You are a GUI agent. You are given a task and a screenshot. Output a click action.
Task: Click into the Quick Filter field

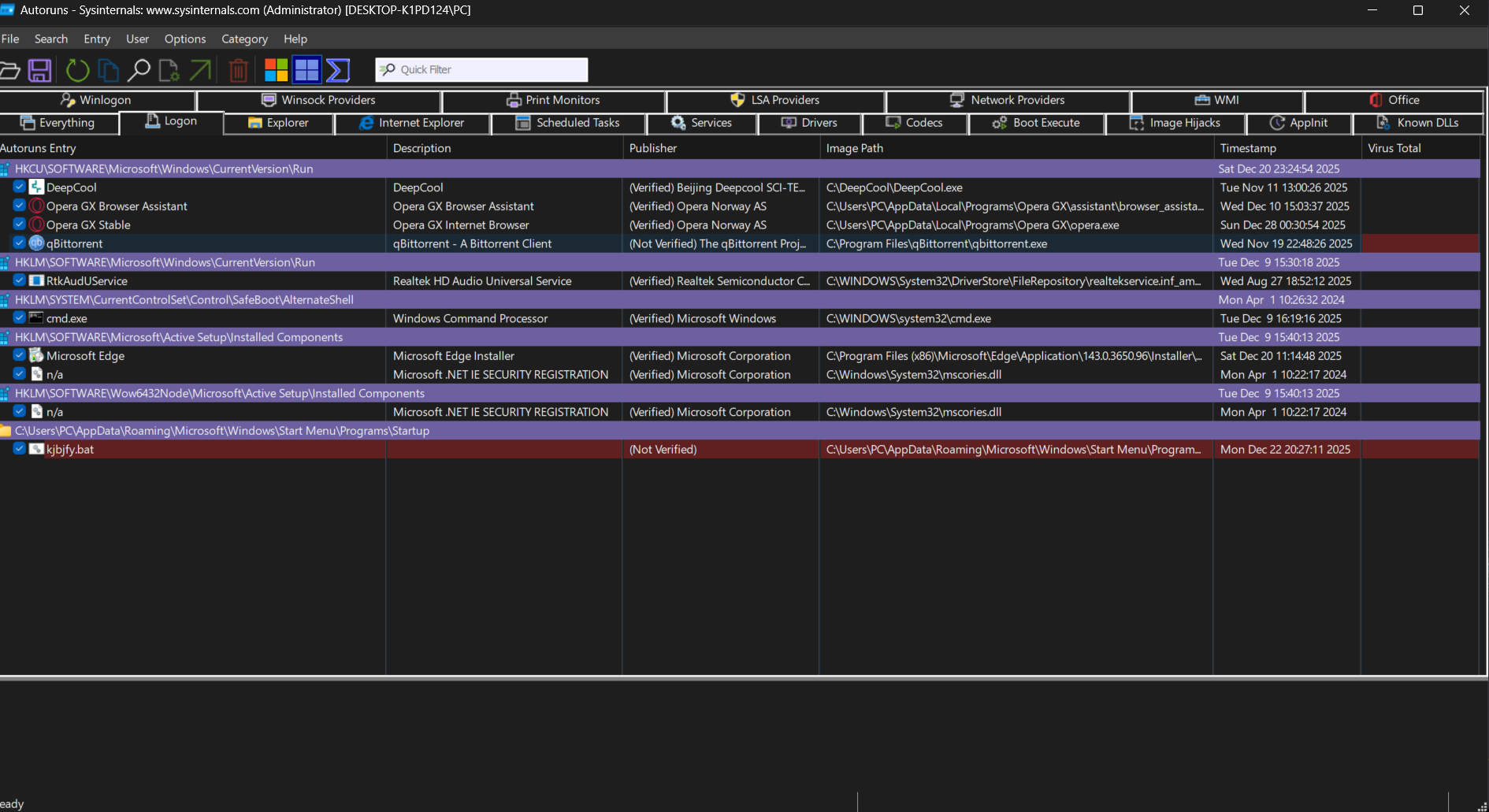(x=481, y=69)
